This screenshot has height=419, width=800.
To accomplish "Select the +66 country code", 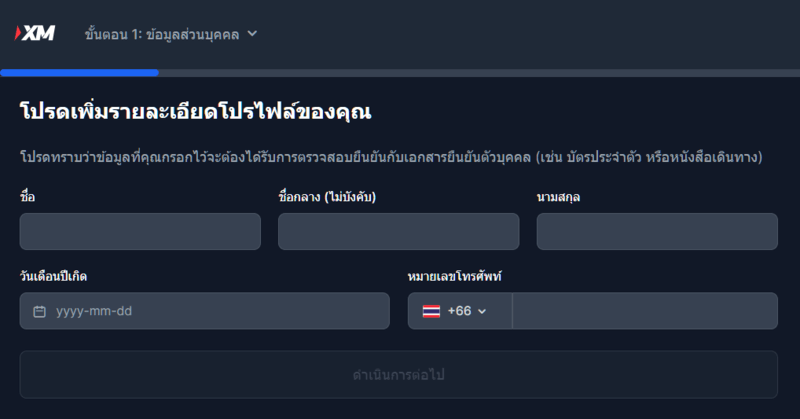I will 459,311.
